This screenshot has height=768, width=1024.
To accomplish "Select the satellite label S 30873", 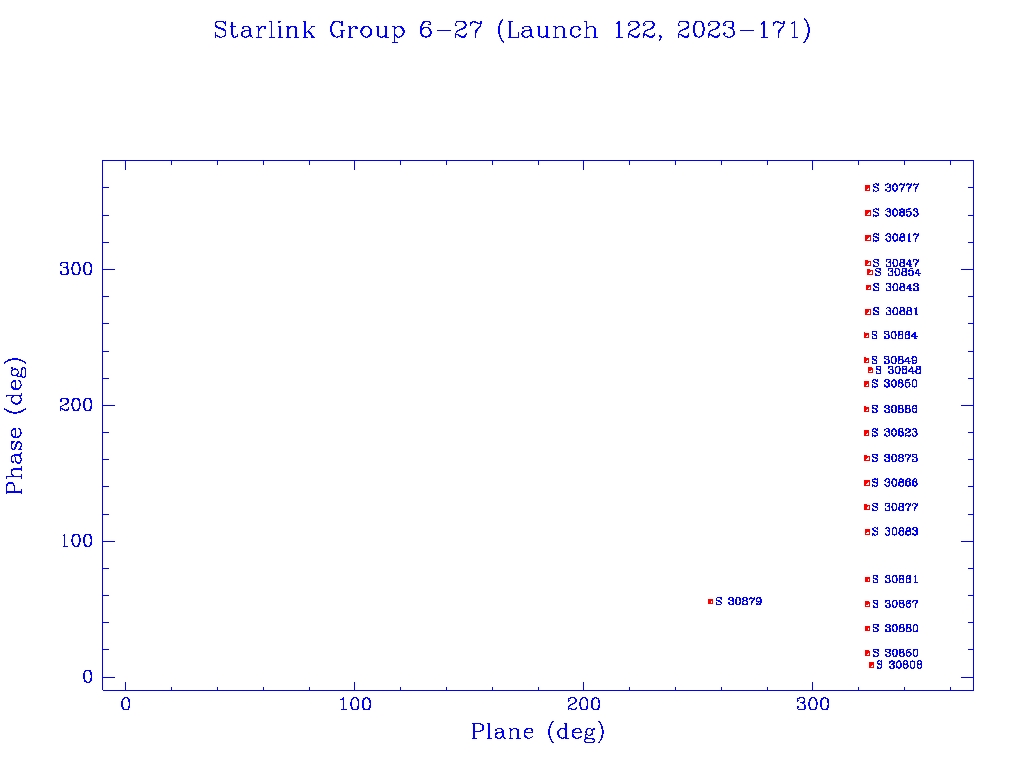I will click(894, 458).
